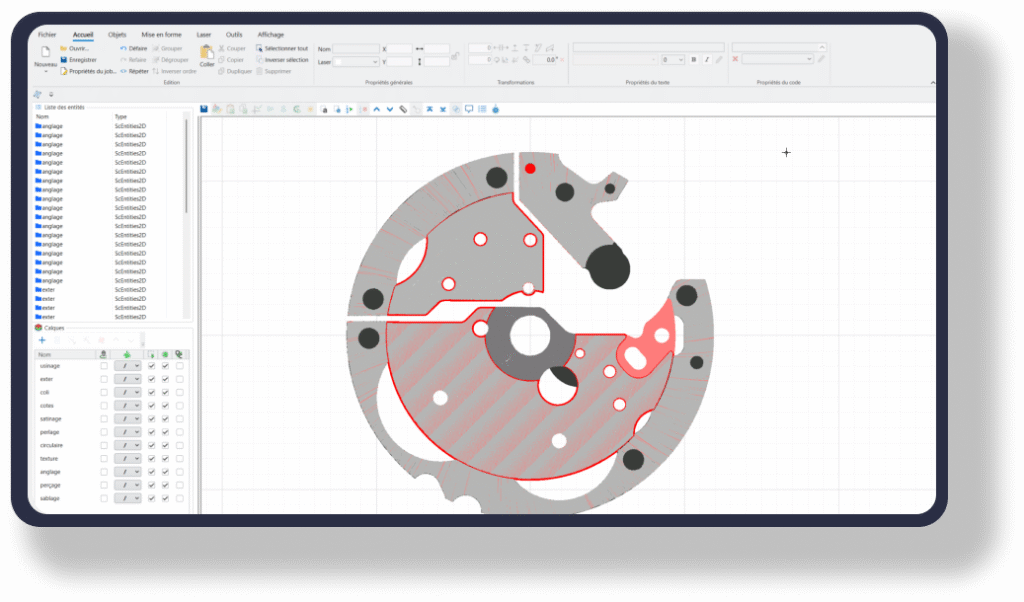Click the speech bubble icon in canvas toolbar

pos(469,108)
